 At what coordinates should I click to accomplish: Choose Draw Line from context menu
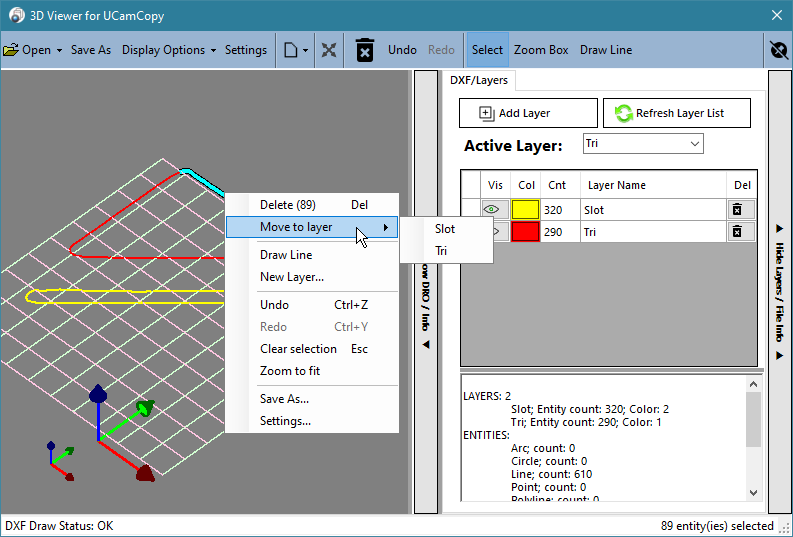pyautogui.click(x=312, y=255)
